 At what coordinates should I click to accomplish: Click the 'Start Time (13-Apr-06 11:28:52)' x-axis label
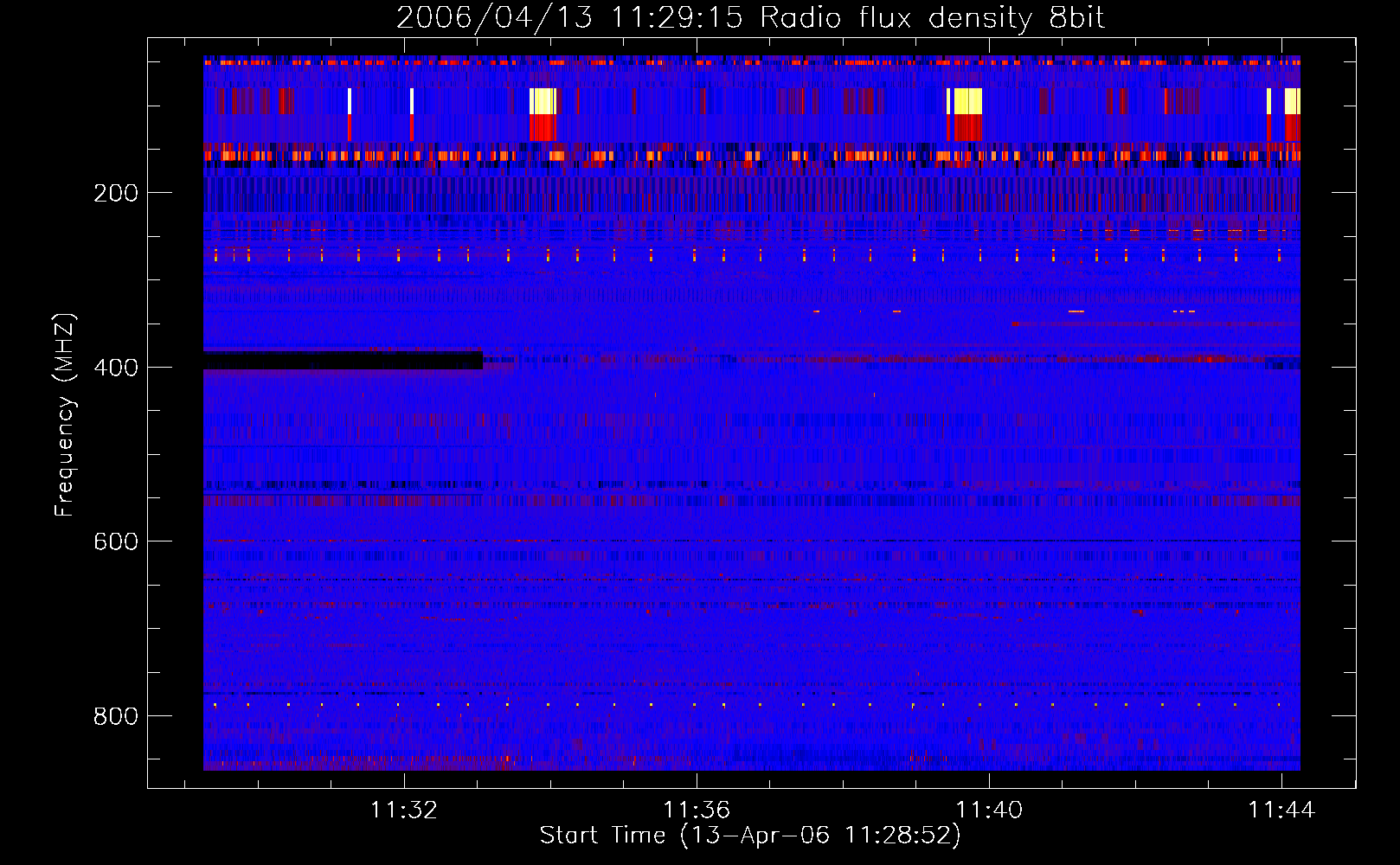click(750, 836)
